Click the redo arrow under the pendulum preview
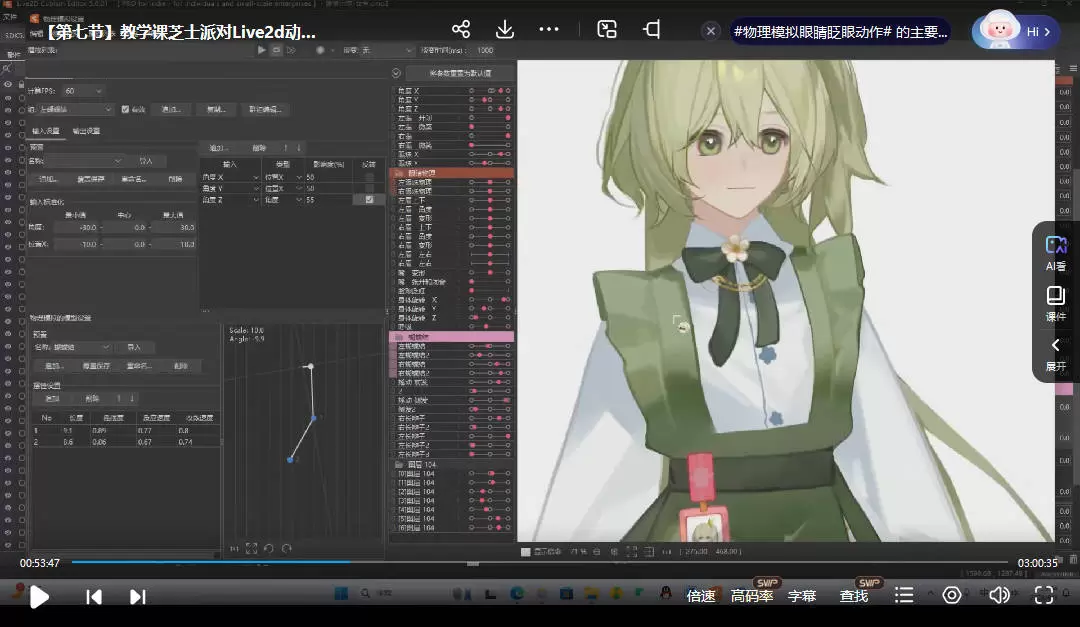This screenshot has height=627, width=1080. pos(287,548)
